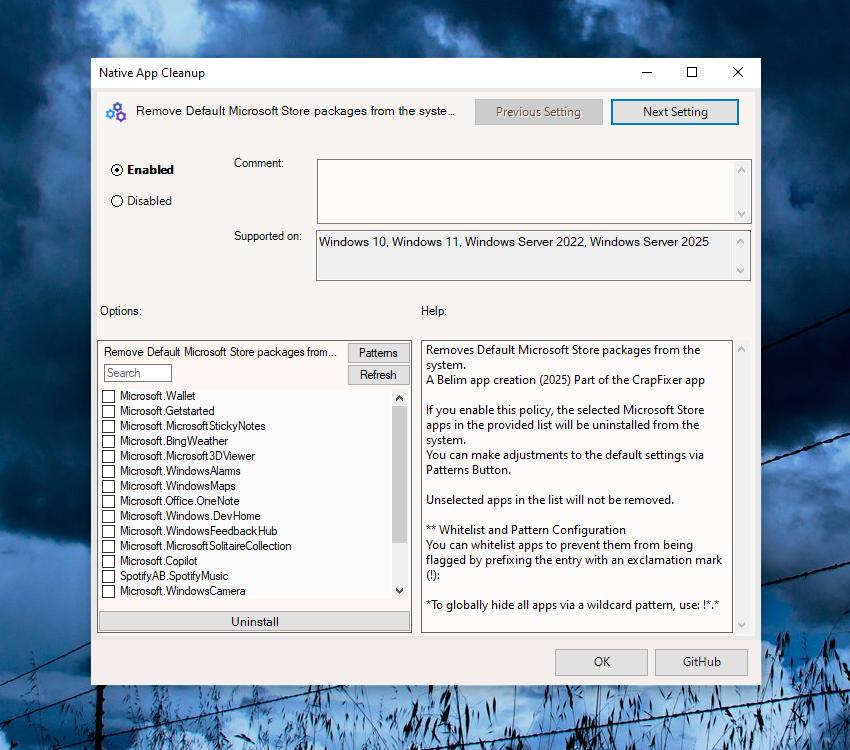Image resolution: width=850 pixels, height=750 pixels.
Task: Select the Enabled radio button
Action: [117, 170]
